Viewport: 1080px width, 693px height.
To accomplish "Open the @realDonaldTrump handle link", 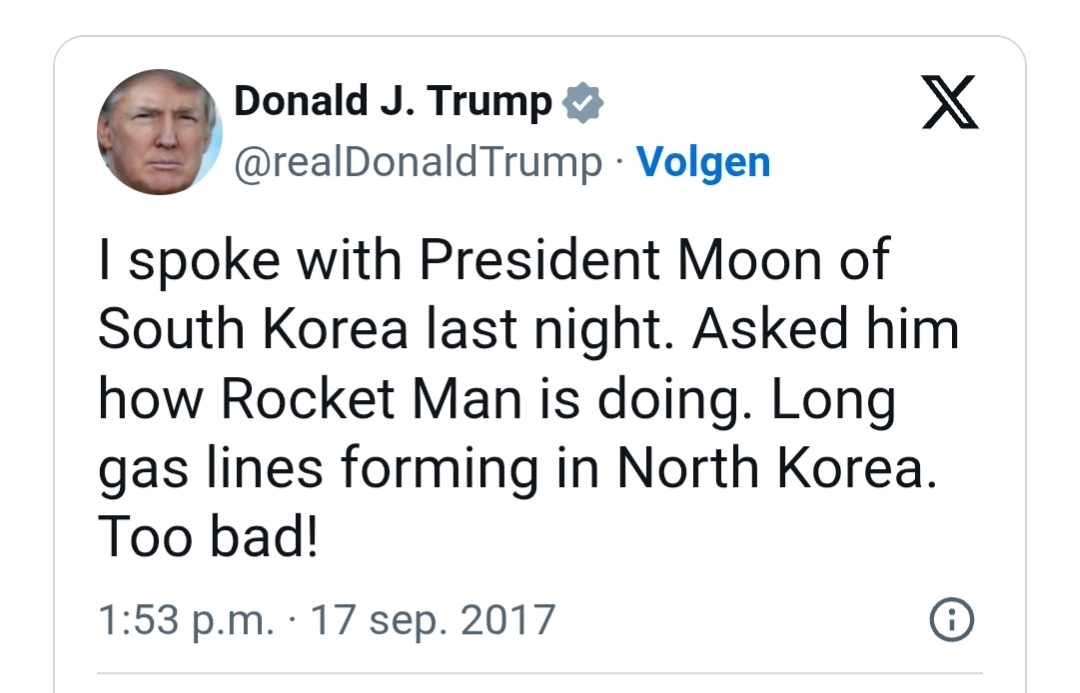I will [417, 162].
